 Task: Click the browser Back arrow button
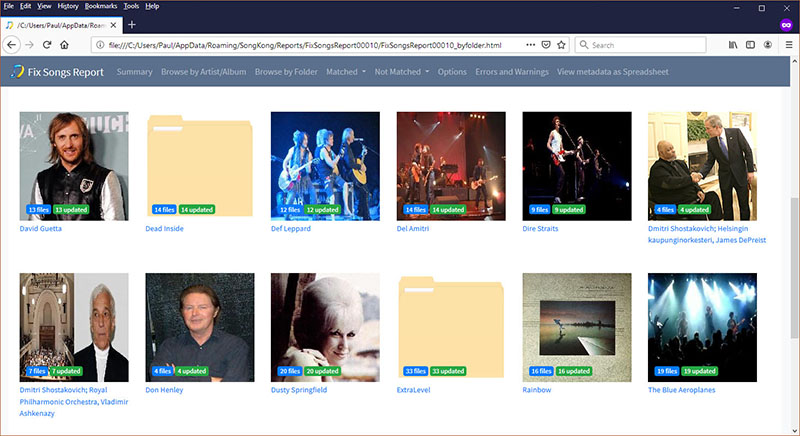click(x=11, y=45)
